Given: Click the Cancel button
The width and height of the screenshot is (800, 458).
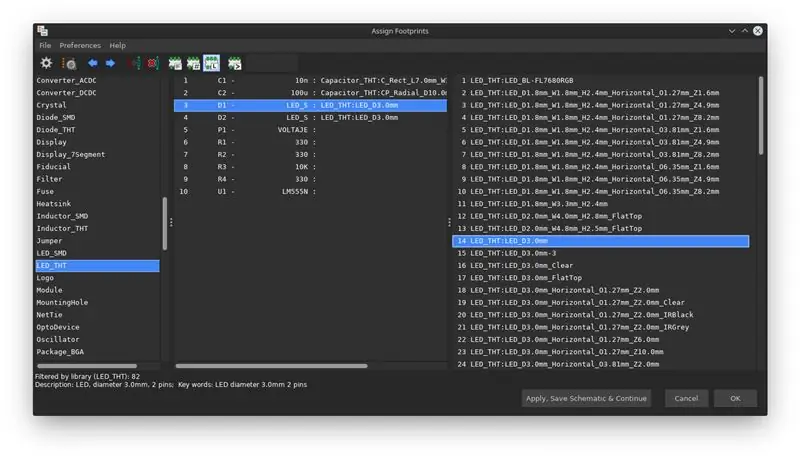Looking at the screenshot, I should point(686,398).
